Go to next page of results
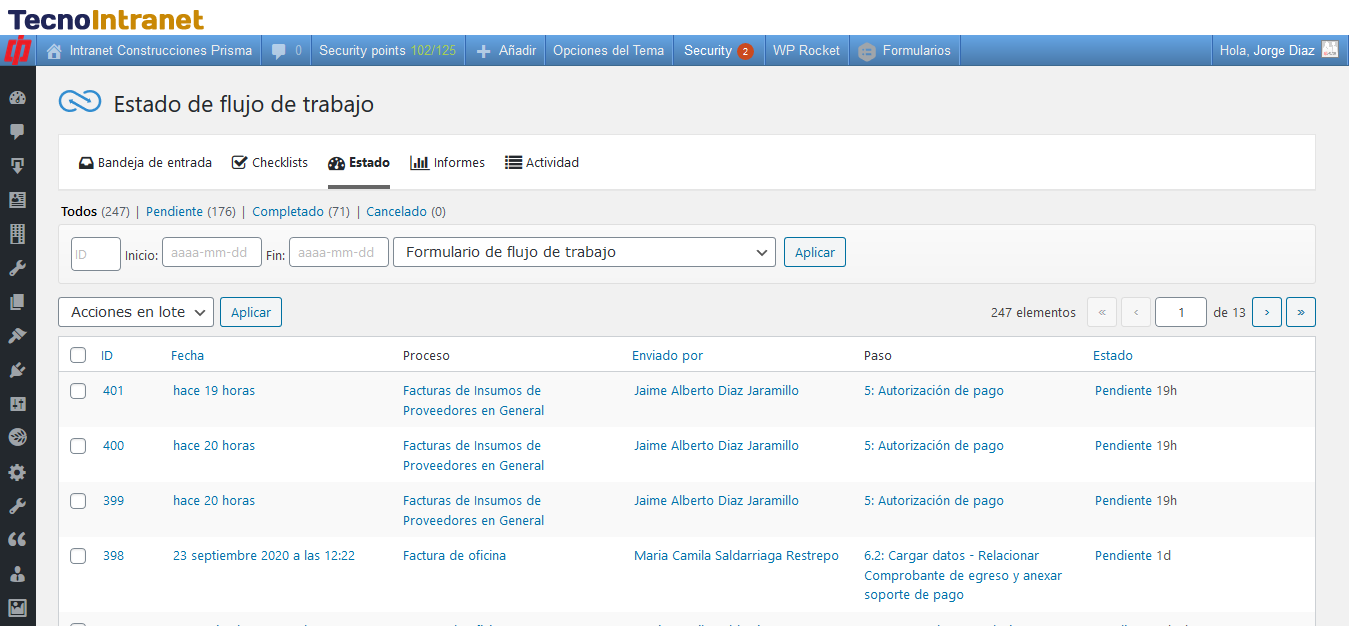The image size is (1349, 626). point(1266,312)
